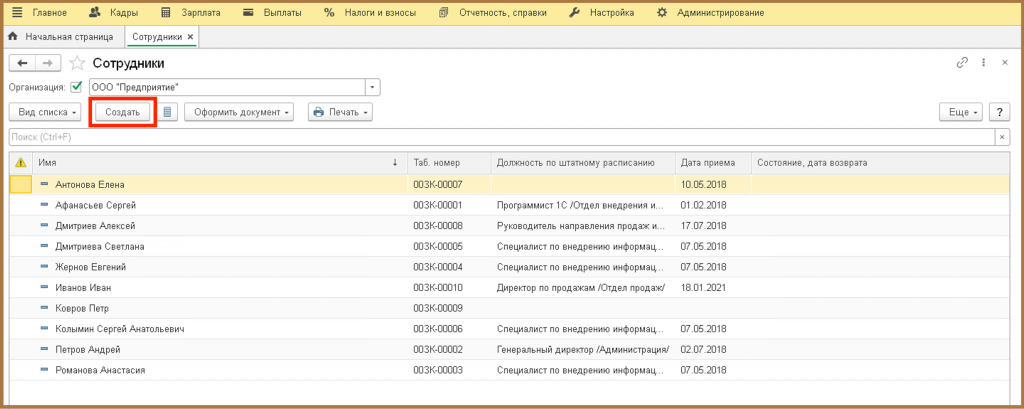Add Сотрудники page to favorites star
The height and width of the screenshot is (409, 1024).
77,63
